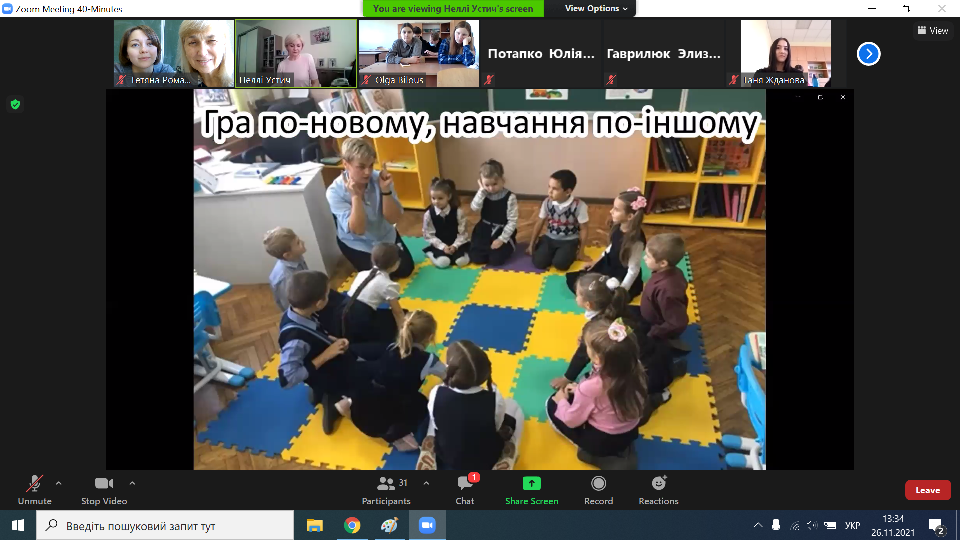Open volume control tray icon
This screenshot has width=960, height=540.
(812, 525)
